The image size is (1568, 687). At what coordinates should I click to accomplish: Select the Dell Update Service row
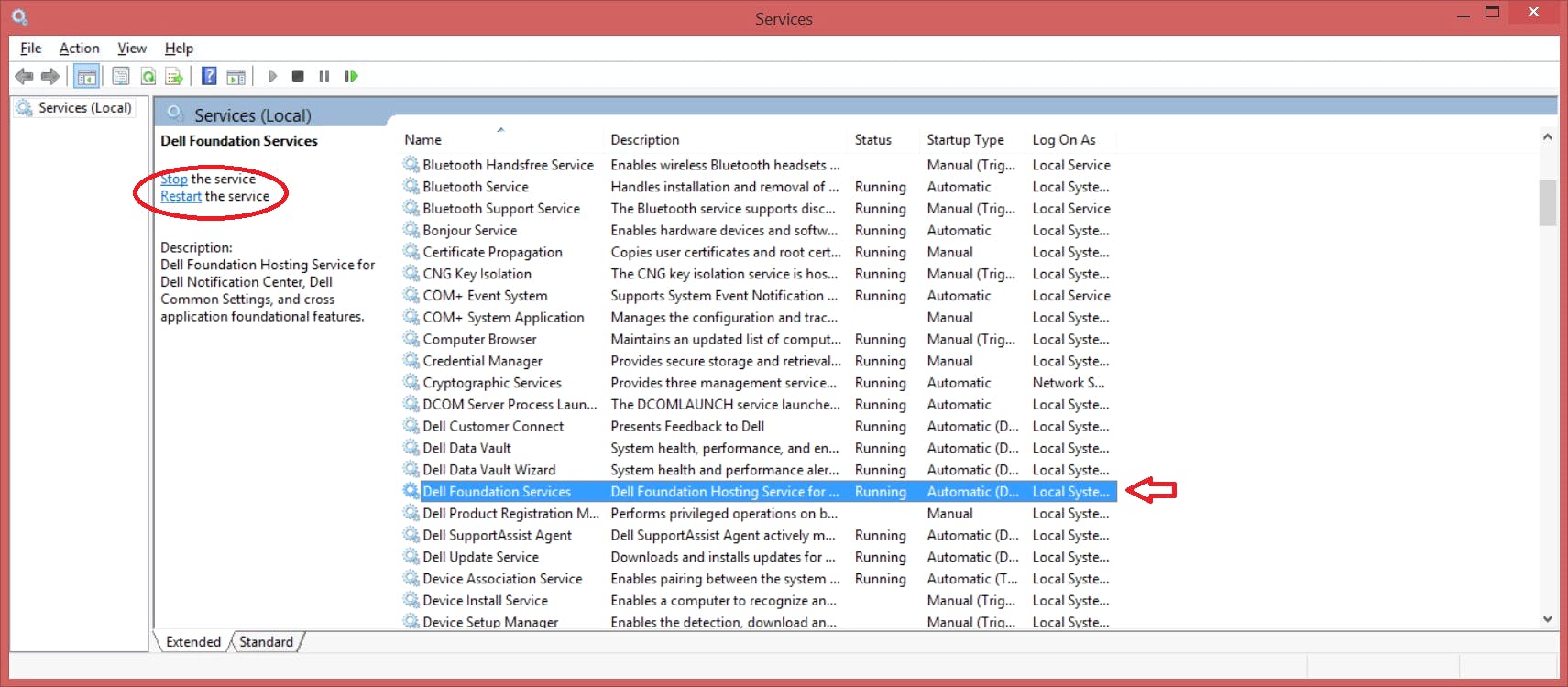click(x=480, y=557)
